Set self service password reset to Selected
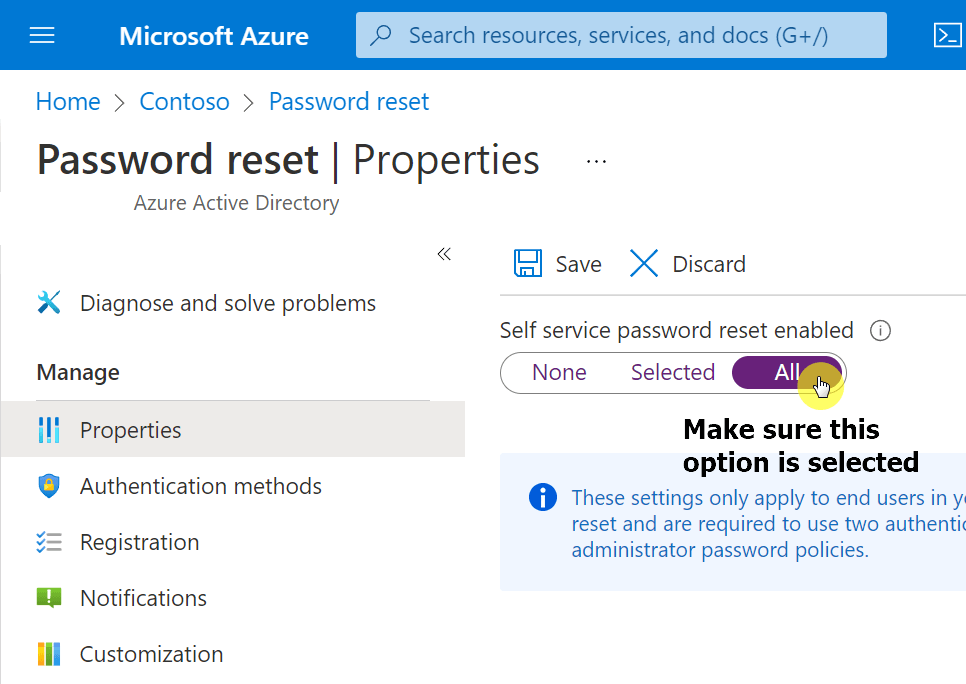This screenshot has height=684, width=966. click(673, 372)
